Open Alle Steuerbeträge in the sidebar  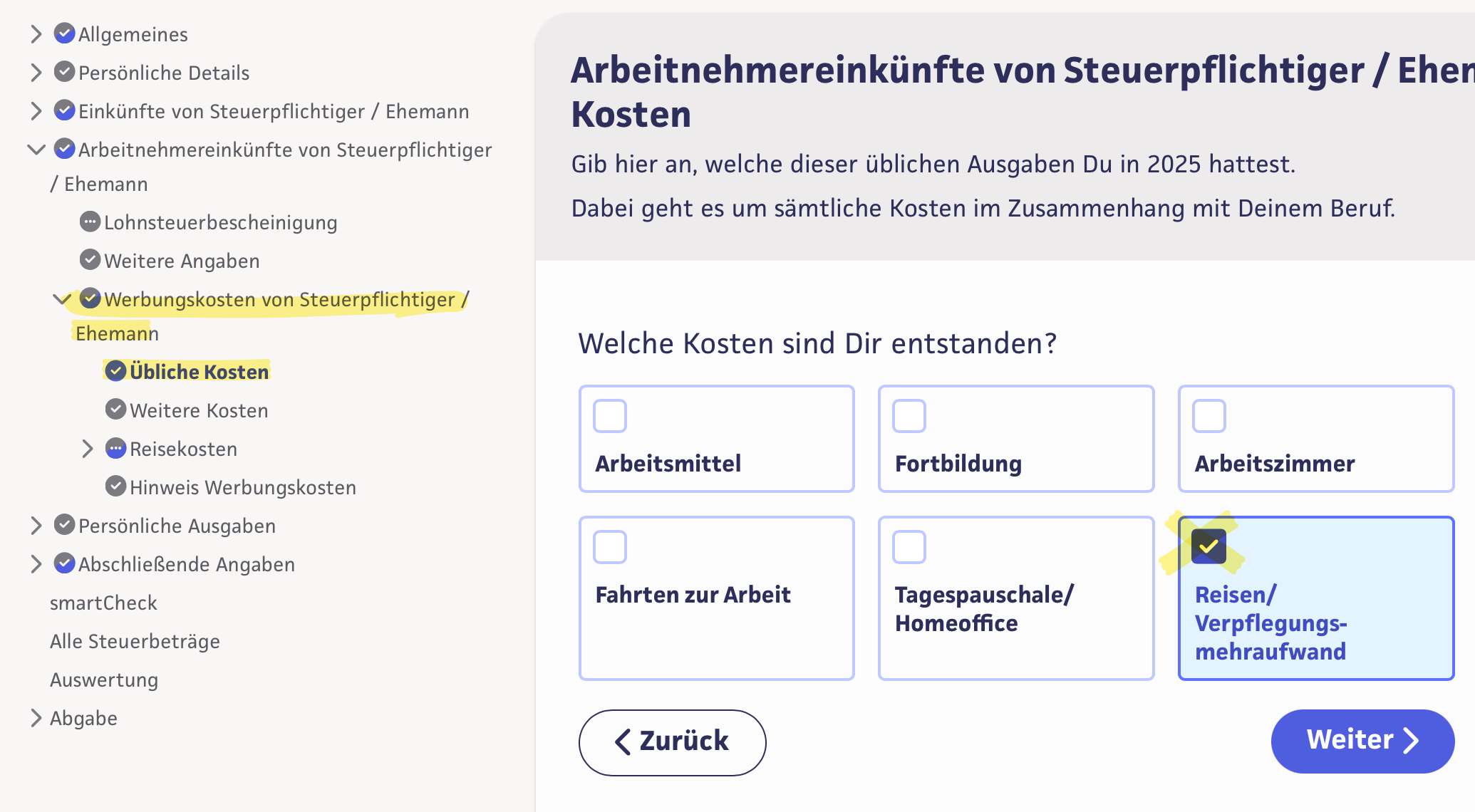[x=135, y=641]
